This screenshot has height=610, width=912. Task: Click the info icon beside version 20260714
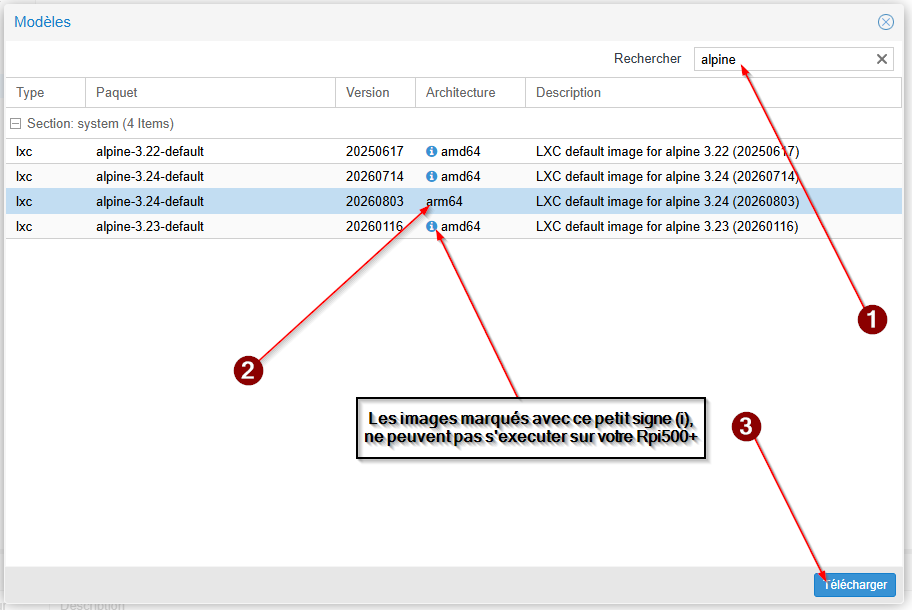tap(431, 176)
